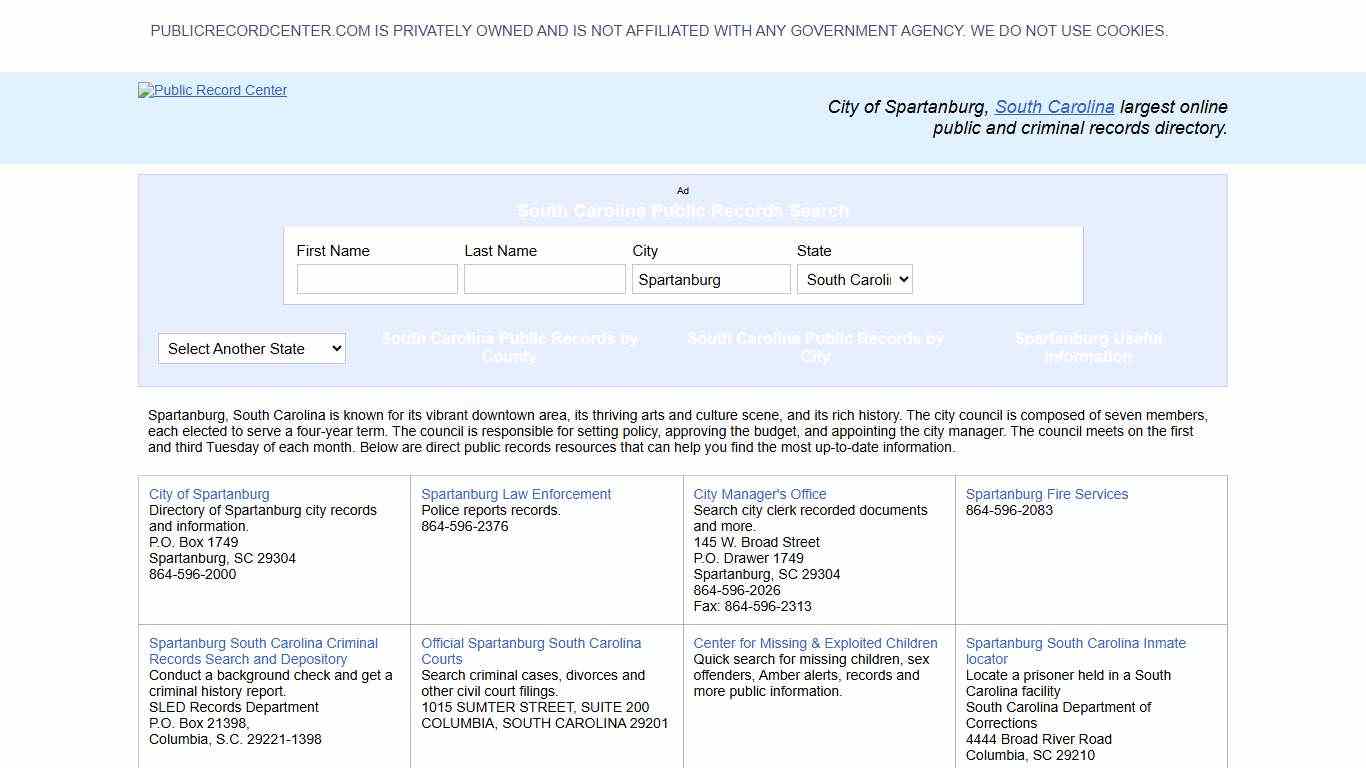The width and height of the screenshot is (1366, 768).
Task: Select South Carolina Public Records by City
Action: (814, 347)
